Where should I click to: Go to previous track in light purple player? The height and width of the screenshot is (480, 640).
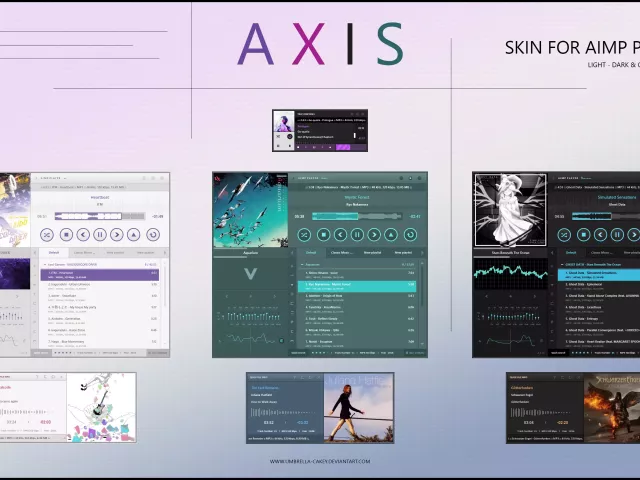coord(83,235)
